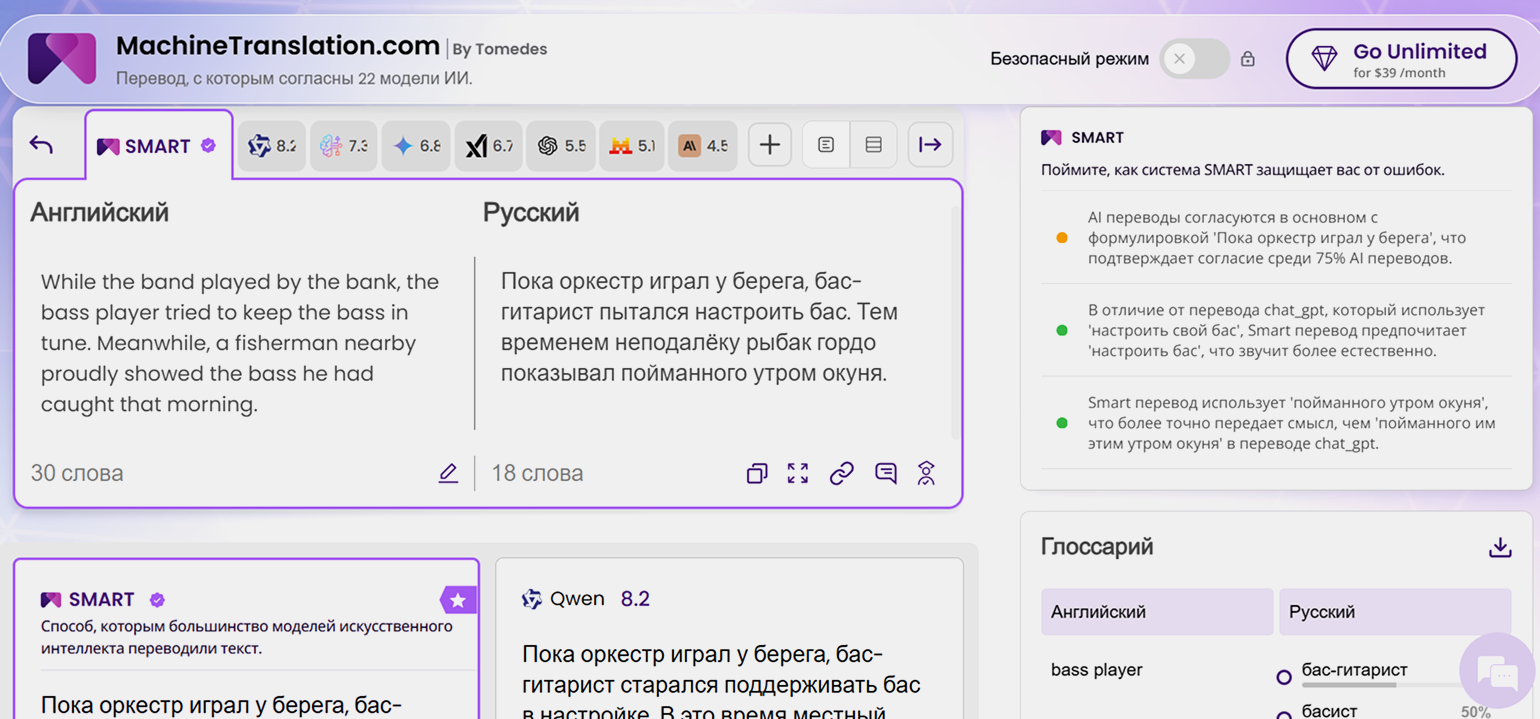1540x719 pixels.
Task: Expand translation to fullscreen view
Action: pos(798,473)
